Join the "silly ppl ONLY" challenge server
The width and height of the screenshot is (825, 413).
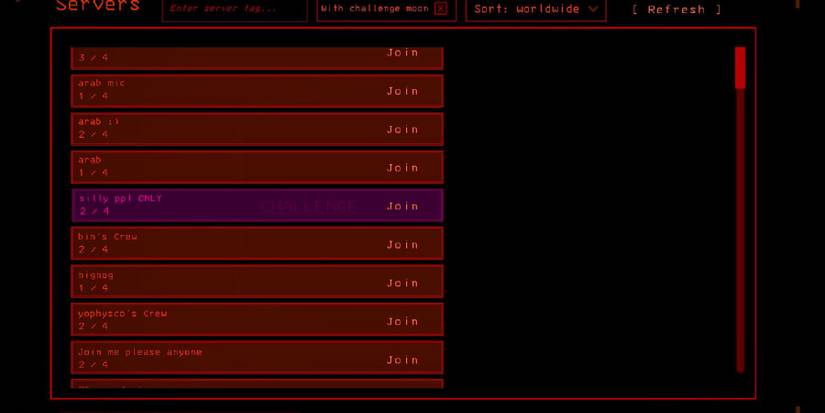tap(402, 206)
